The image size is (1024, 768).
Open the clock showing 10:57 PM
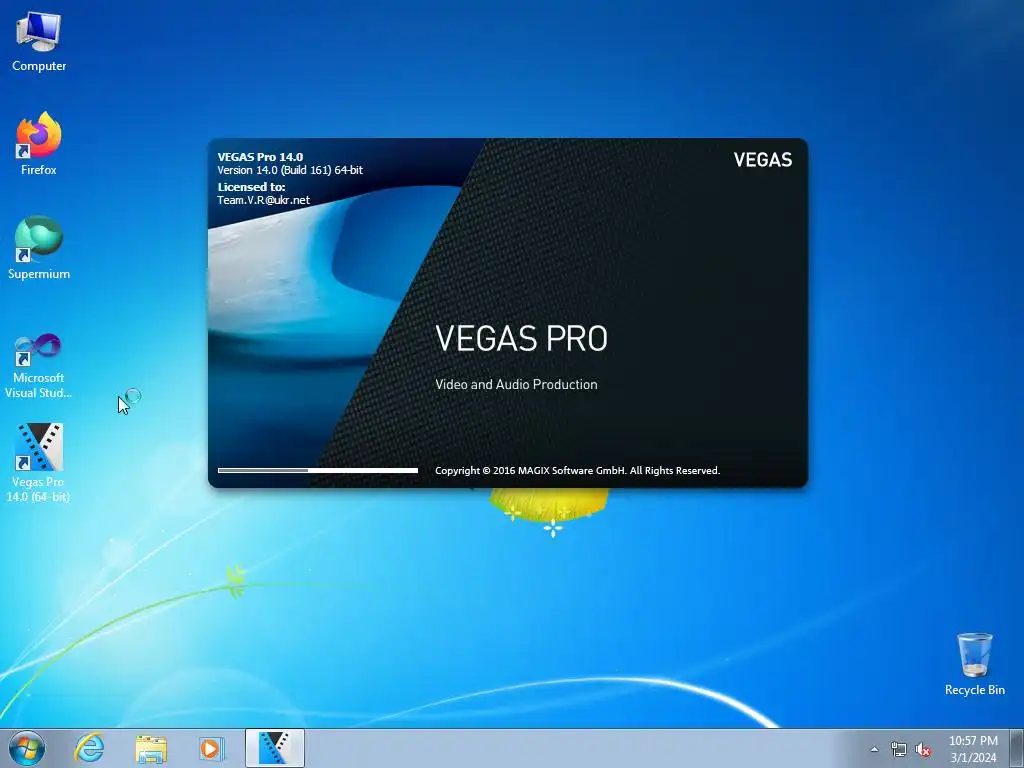click(973, 749)
